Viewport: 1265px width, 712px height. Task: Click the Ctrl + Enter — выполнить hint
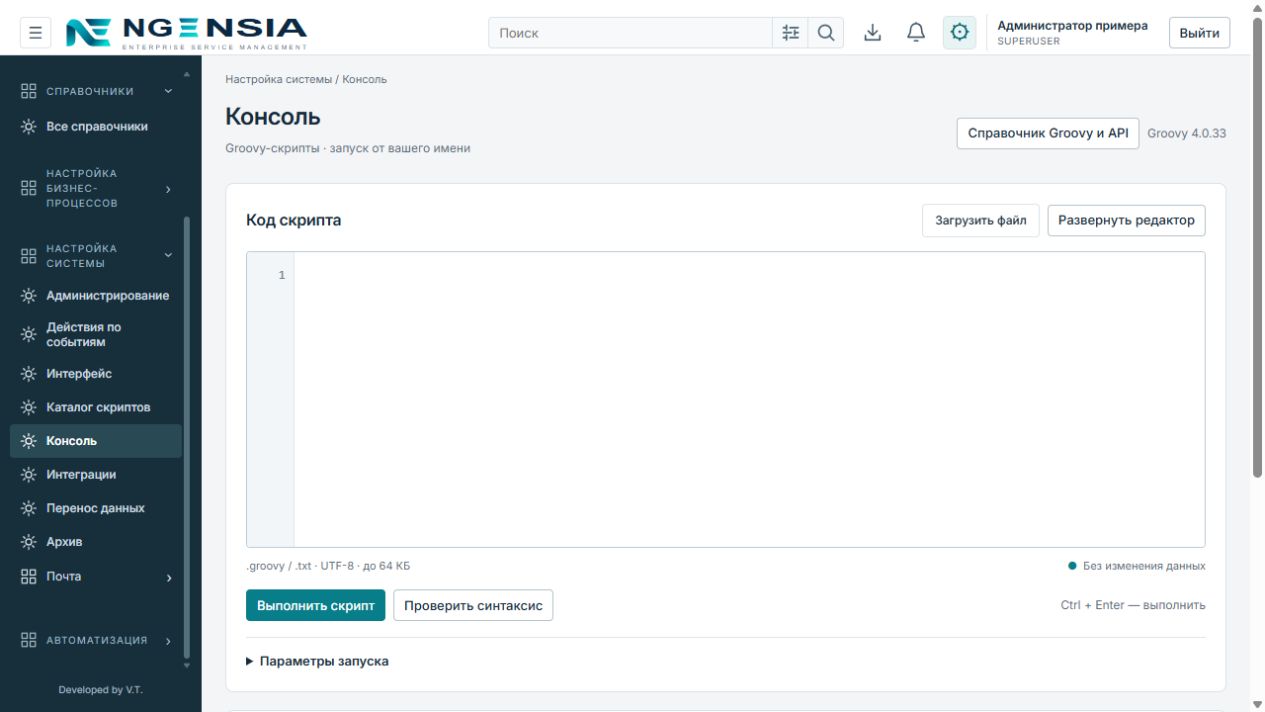click(1133, 605)
